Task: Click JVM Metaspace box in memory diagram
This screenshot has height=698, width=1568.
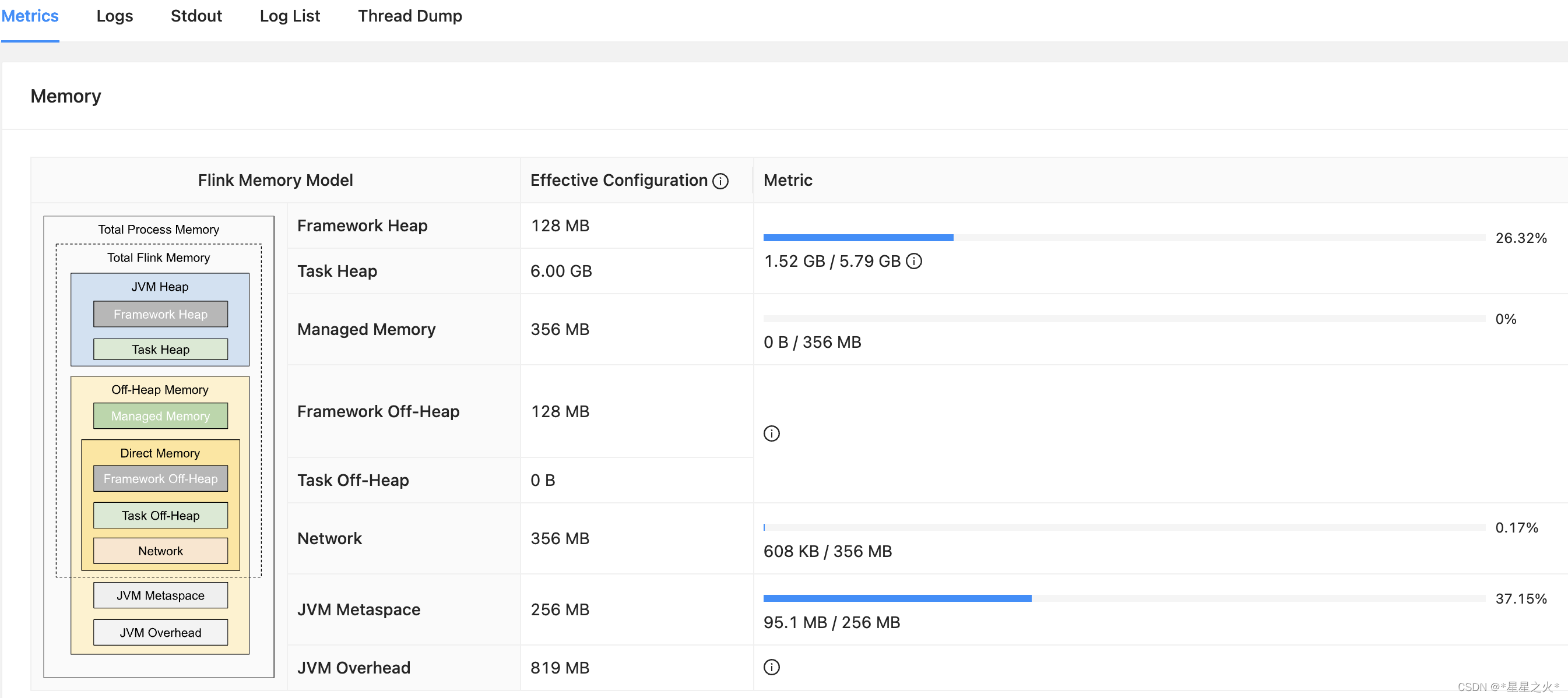Action: pos(160,595)
